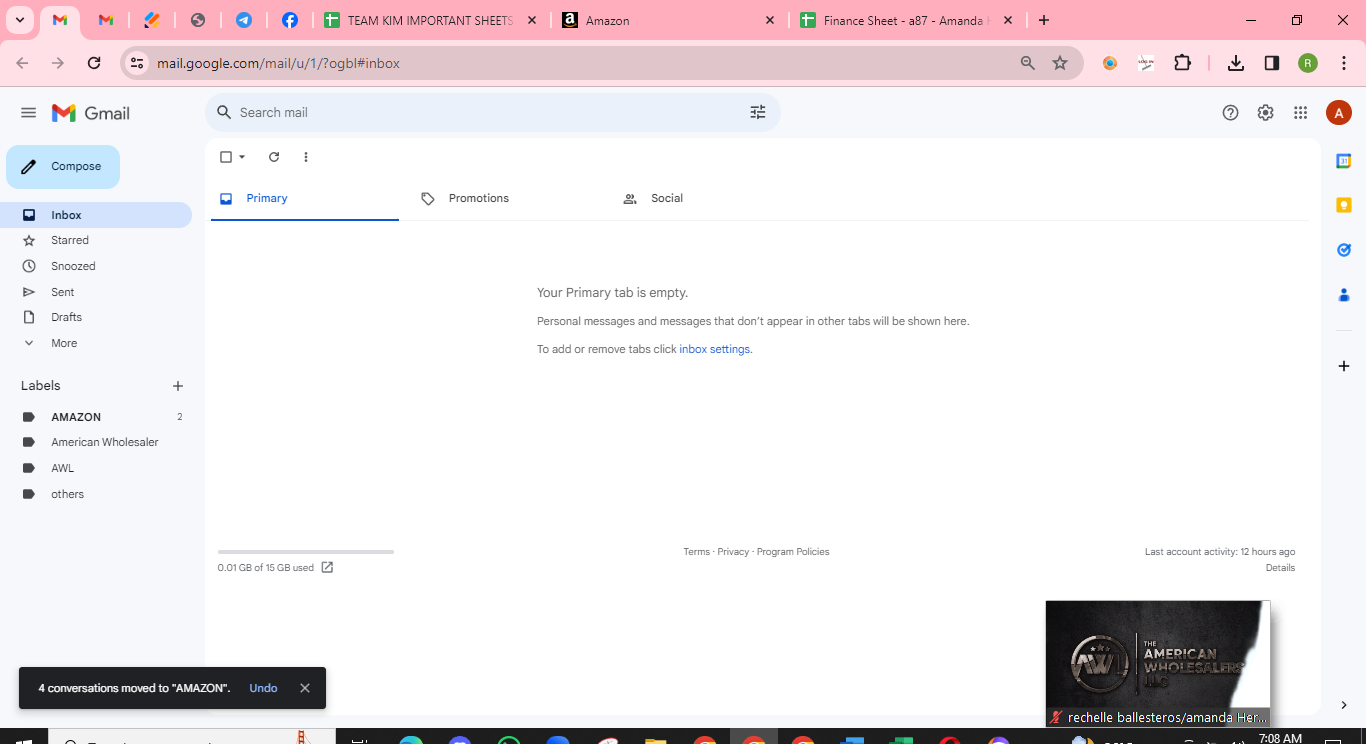The image size is (1366, 744).
Task: Switch to TEAM KIM IMPORTANT SHEETS tab
Action: (431, 20)
